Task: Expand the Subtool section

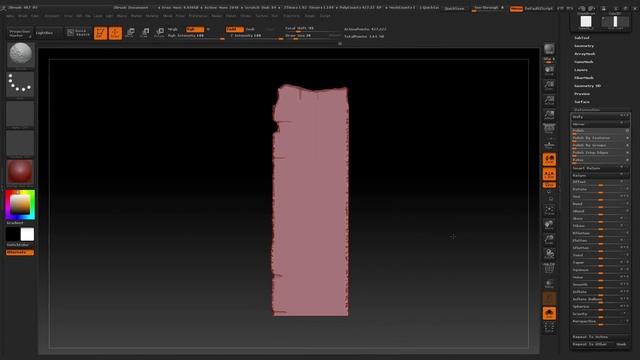Action: pos(582,38)
